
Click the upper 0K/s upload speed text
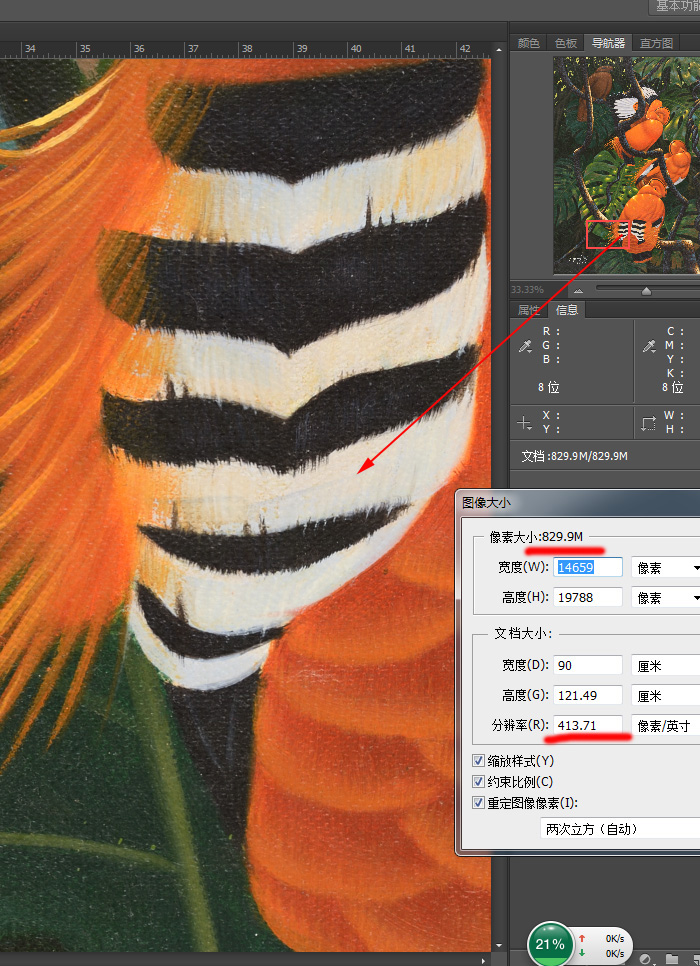614,938
